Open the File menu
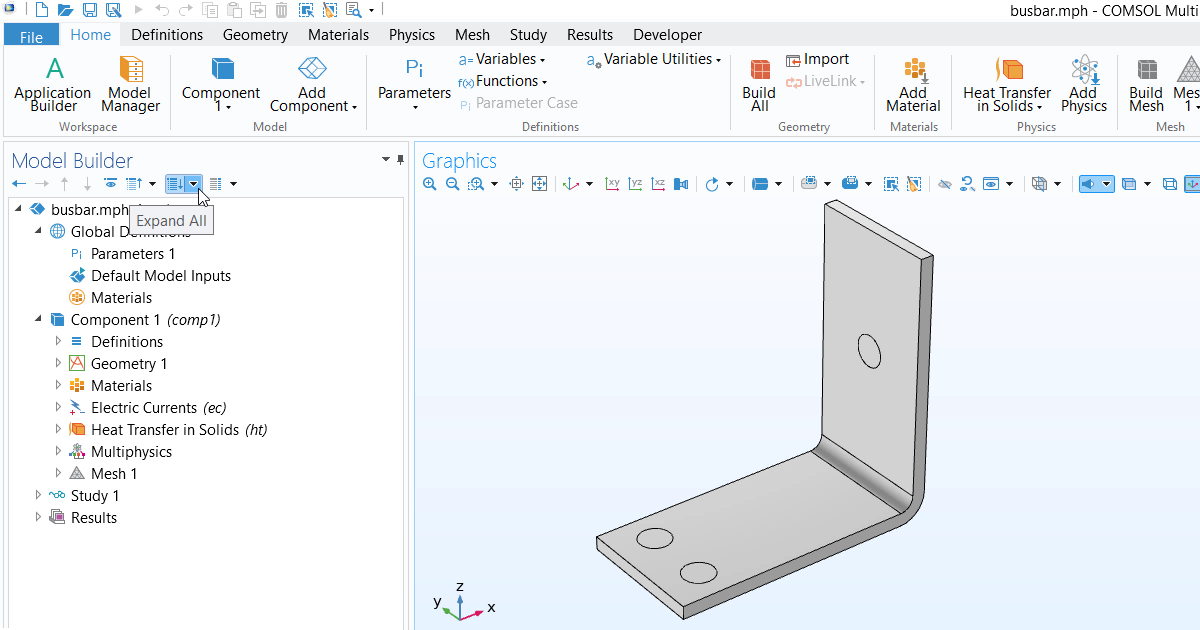The height and width of the screenshot is (630, 1200). pyautogui.click(x=31, y=36)
